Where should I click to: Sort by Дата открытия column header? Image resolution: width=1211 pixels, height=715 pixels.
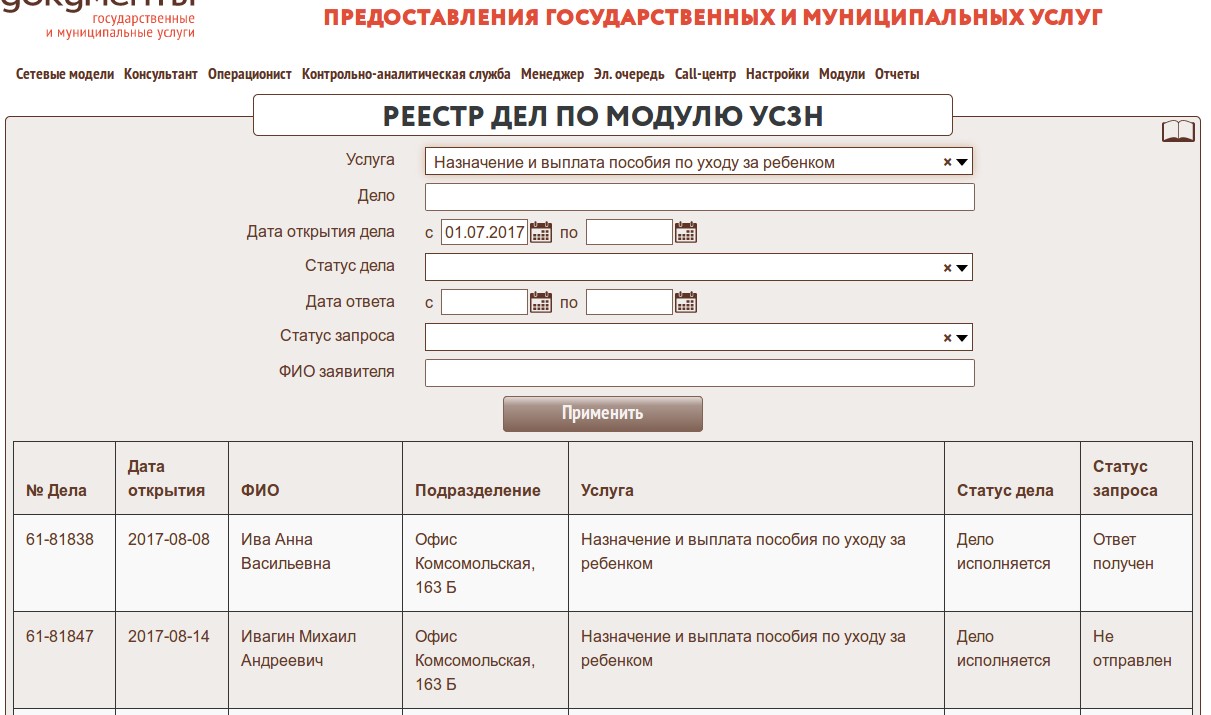click(x=166, y=479)
